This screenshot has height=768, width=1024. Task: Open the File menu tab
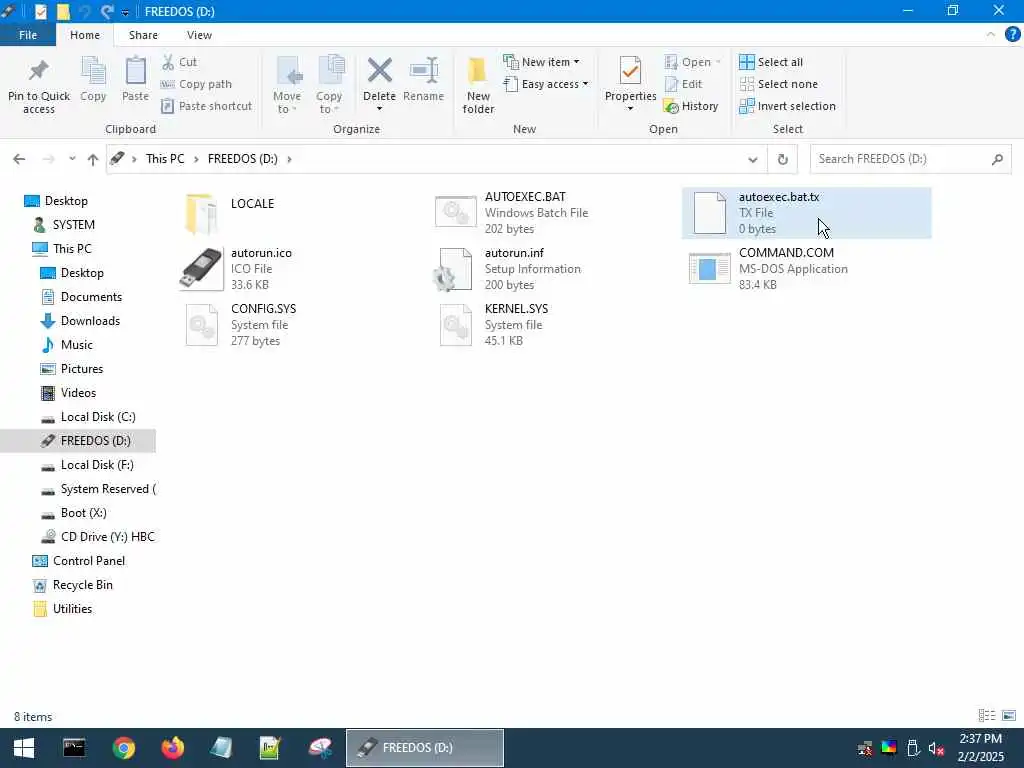coord(28,35)
